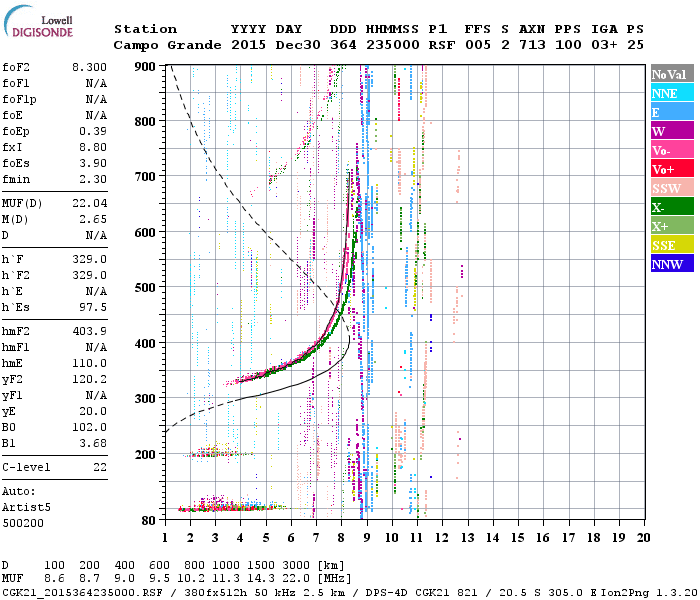
Task: Click the Campo Grande station name
Action: (x=167, y=45)
